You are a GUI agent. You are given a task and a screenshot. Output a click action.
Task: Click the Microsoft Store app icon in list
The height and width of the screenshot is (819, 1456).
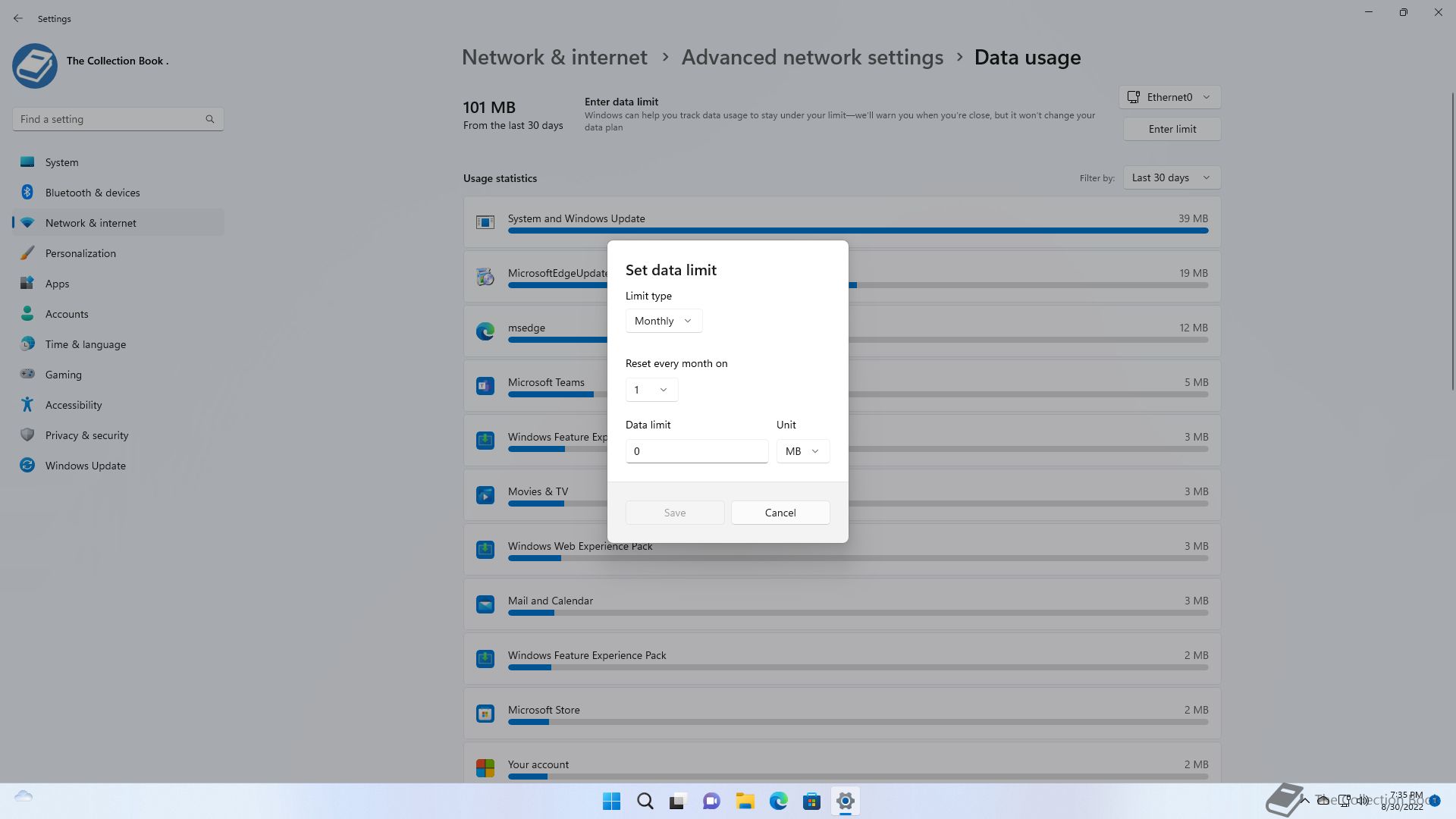485,714
